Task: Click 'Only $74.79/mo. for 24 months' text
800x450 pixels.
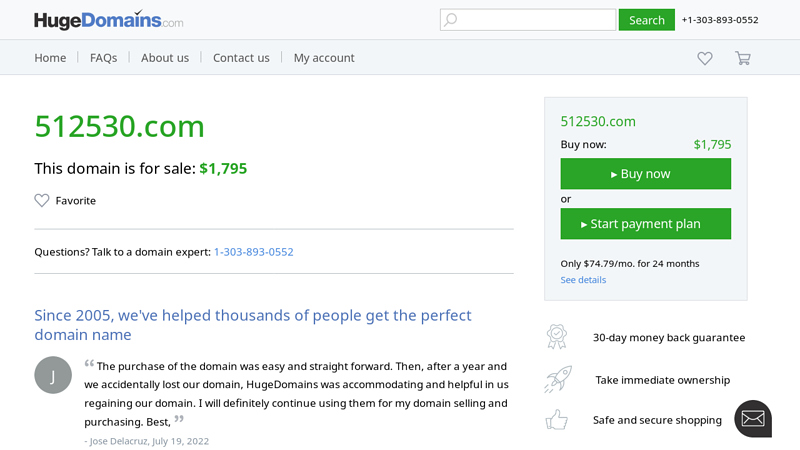Action: point(630,264)
